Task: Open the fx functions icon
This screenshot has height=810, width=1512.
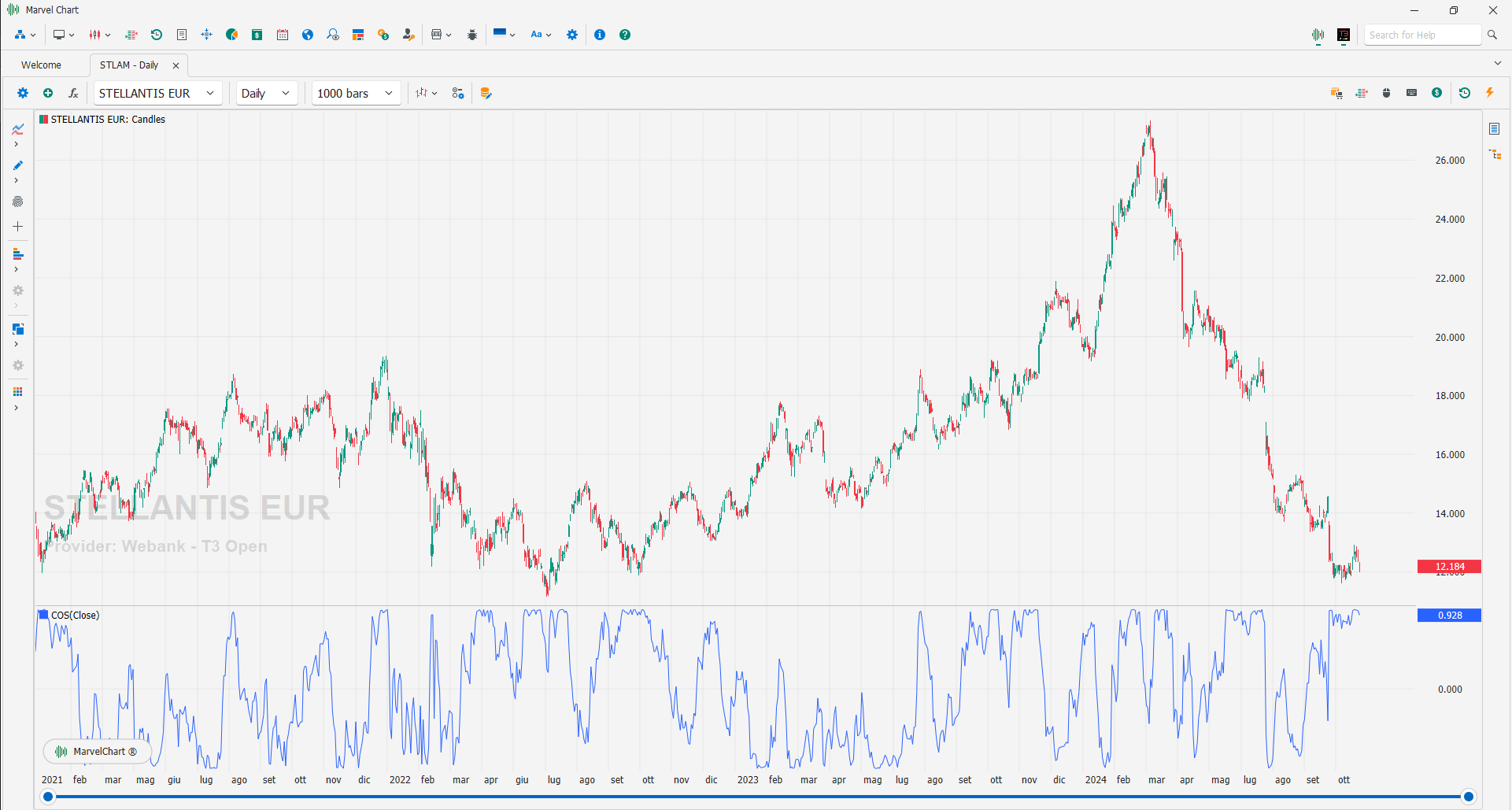Action: tap(73, 93)
